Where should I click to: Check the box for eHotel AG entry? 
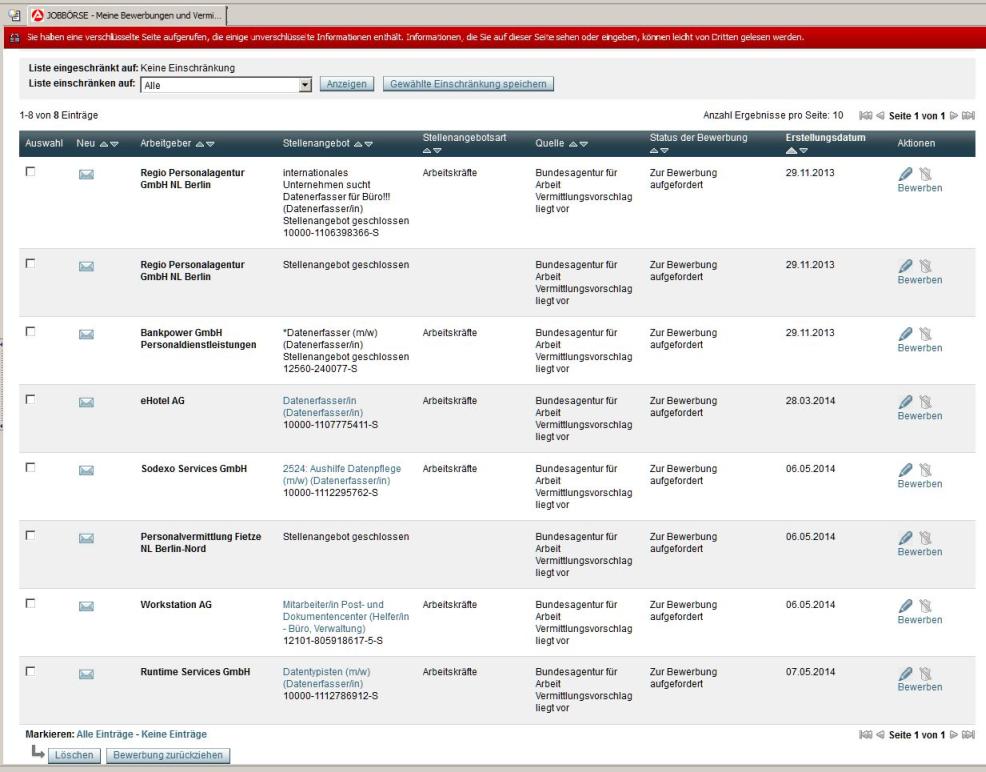pos(30,400)
